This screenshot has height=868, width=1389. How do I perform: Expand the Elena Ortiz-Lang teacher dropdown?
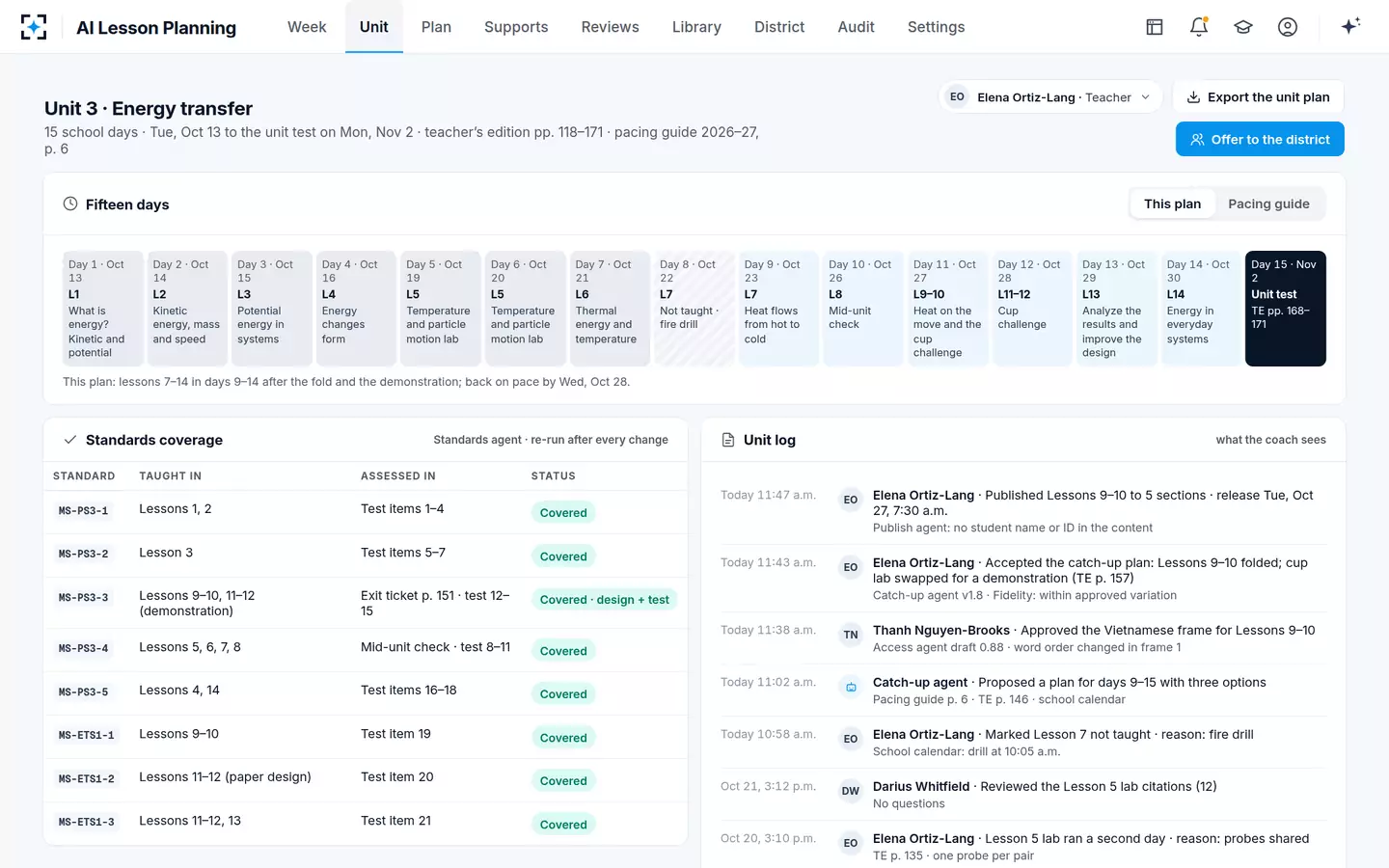1049,96
